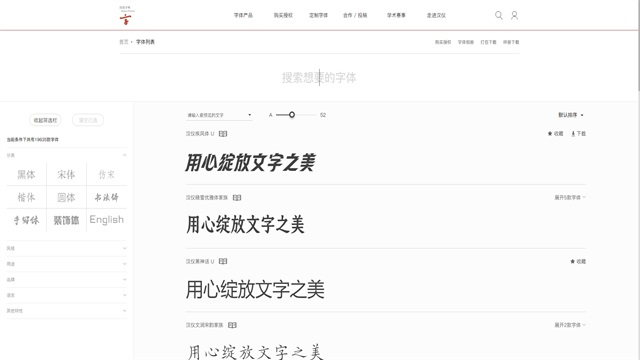Expand the filter section below 品牌

point(67,295)
